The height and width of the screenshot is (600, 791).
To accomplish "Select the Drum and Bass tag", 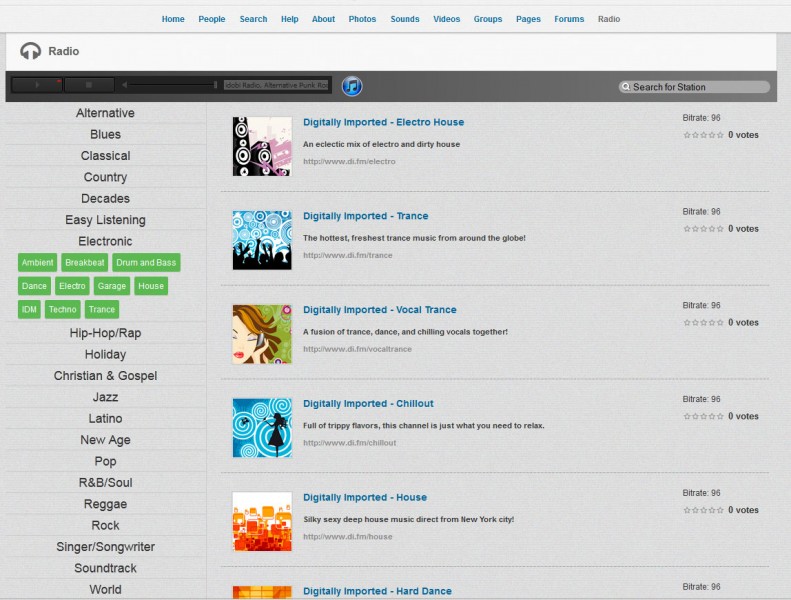I will tap(146, 262).
